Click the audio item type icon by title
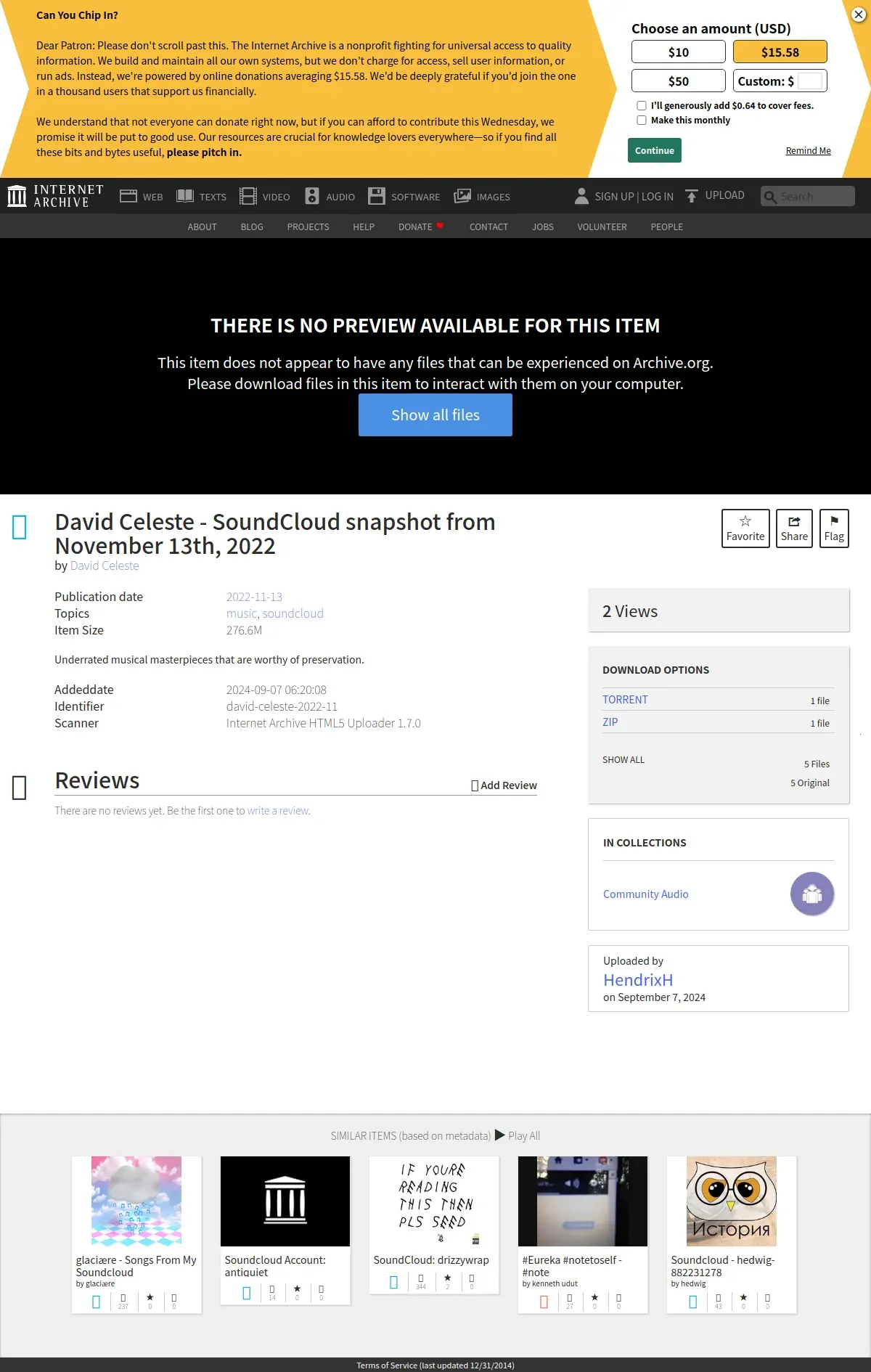This screenshot has width=871, height=1372. pyautogui.click(x=20, y=527)
